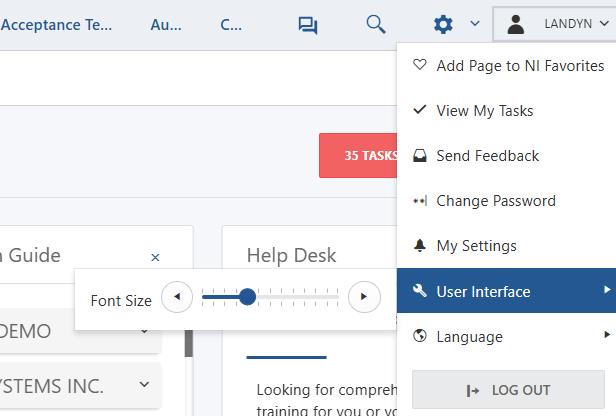
Task: Open the Acceptance Te... navigation tab
Action: click(x=56, y=25)
